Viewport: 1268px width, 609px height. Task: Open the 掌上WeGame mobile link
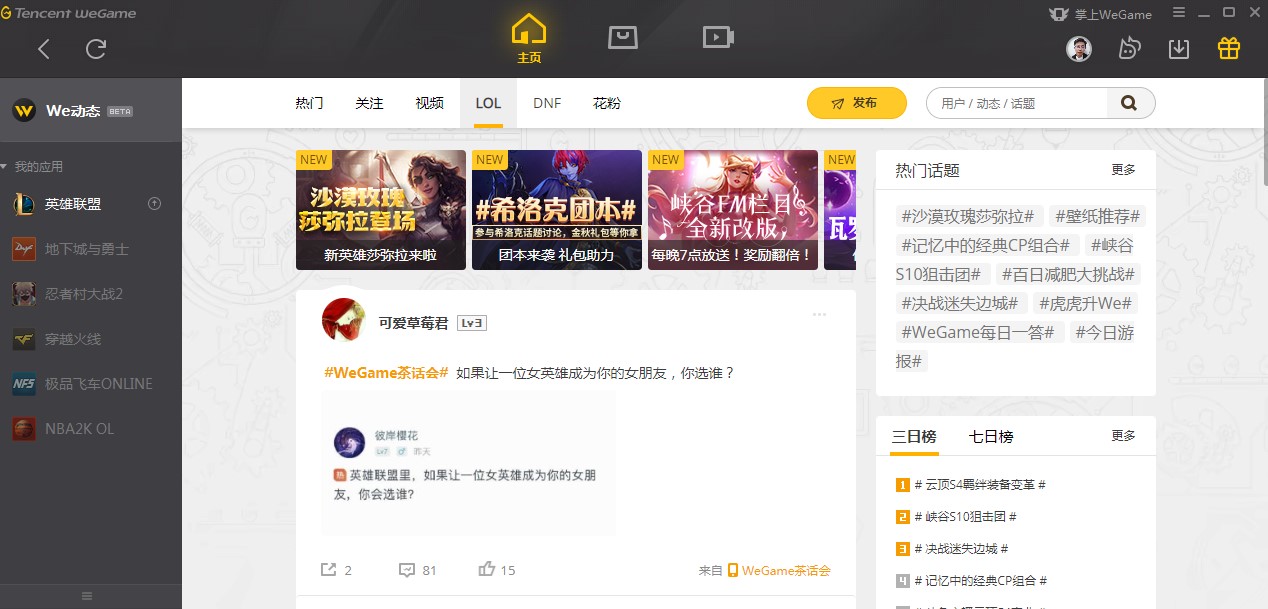click(x=1100, y=14)
